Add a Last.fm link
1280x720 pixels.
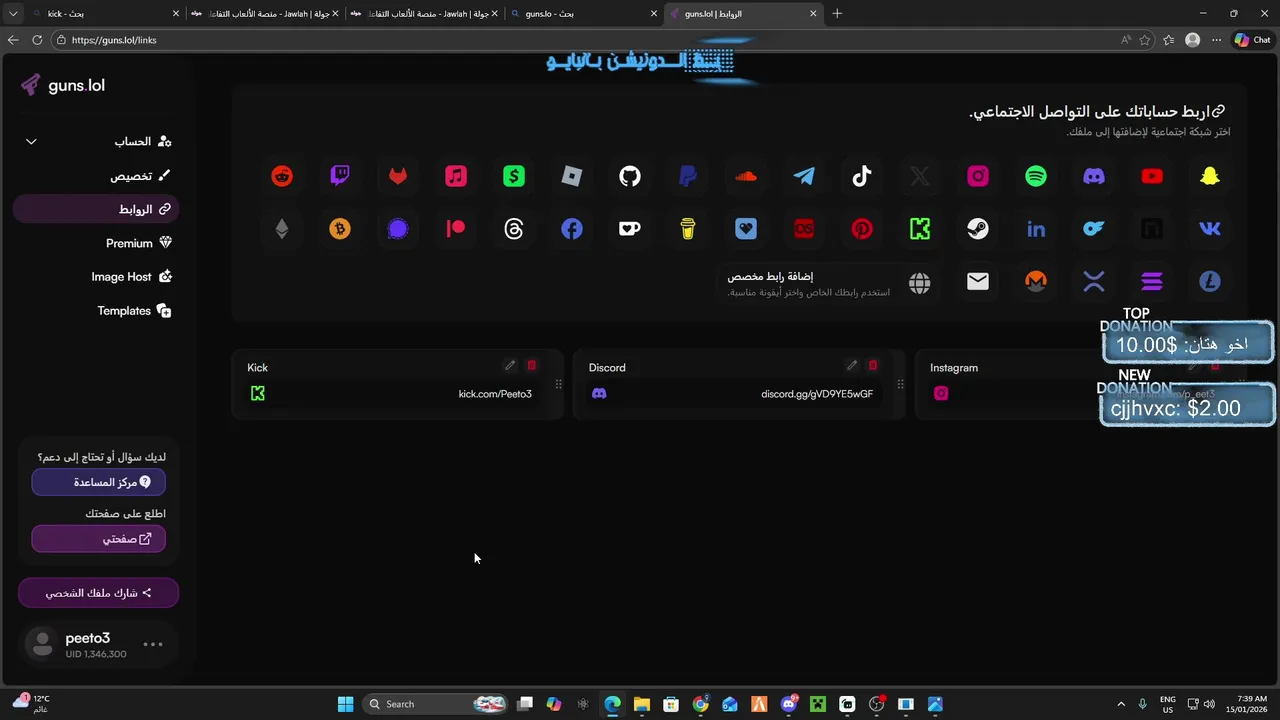pos(804,229)
